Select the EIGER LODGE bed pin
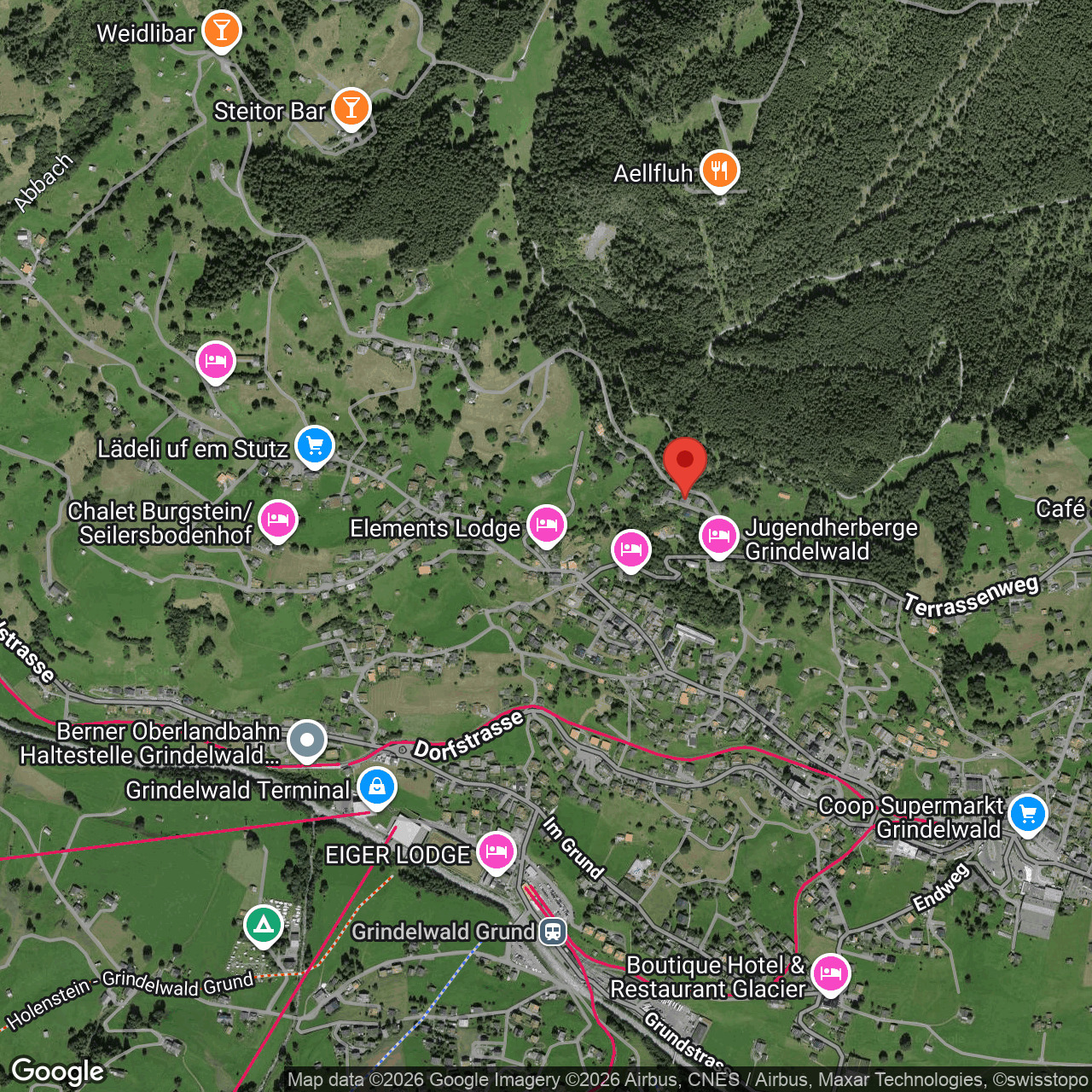Image resolution: width=1092 pixels, height=1092 pixels. point(497,851)
